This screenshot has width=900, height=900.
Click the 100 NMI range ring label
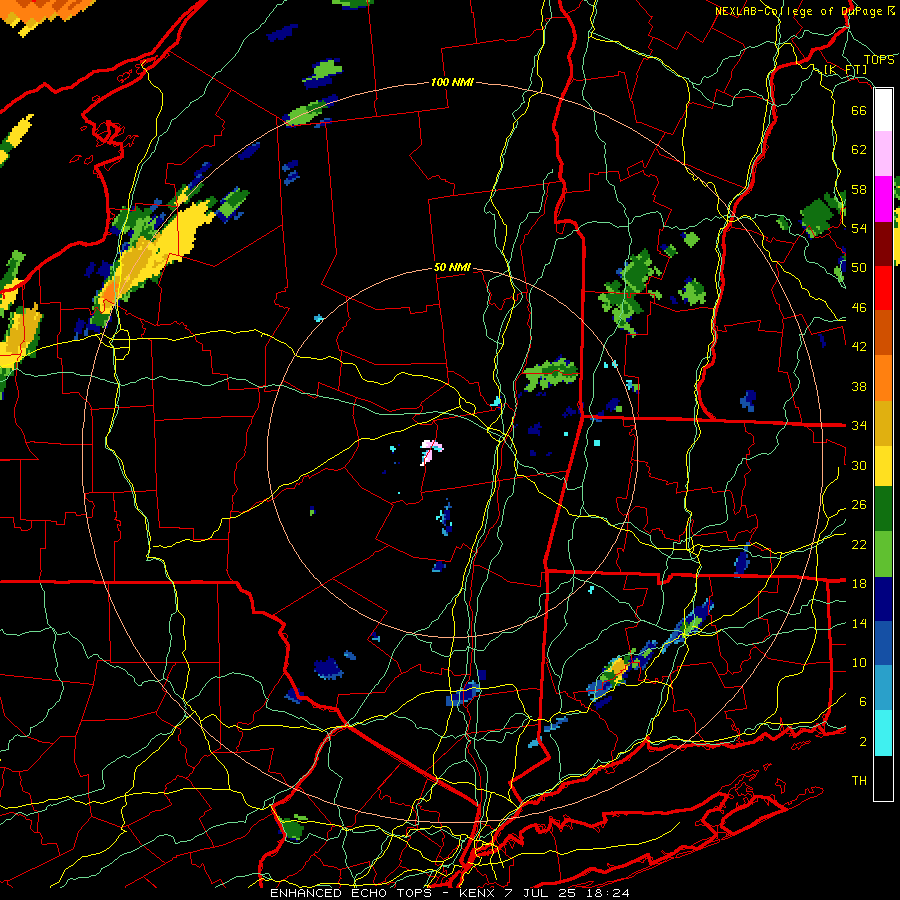tap(452, 82)
